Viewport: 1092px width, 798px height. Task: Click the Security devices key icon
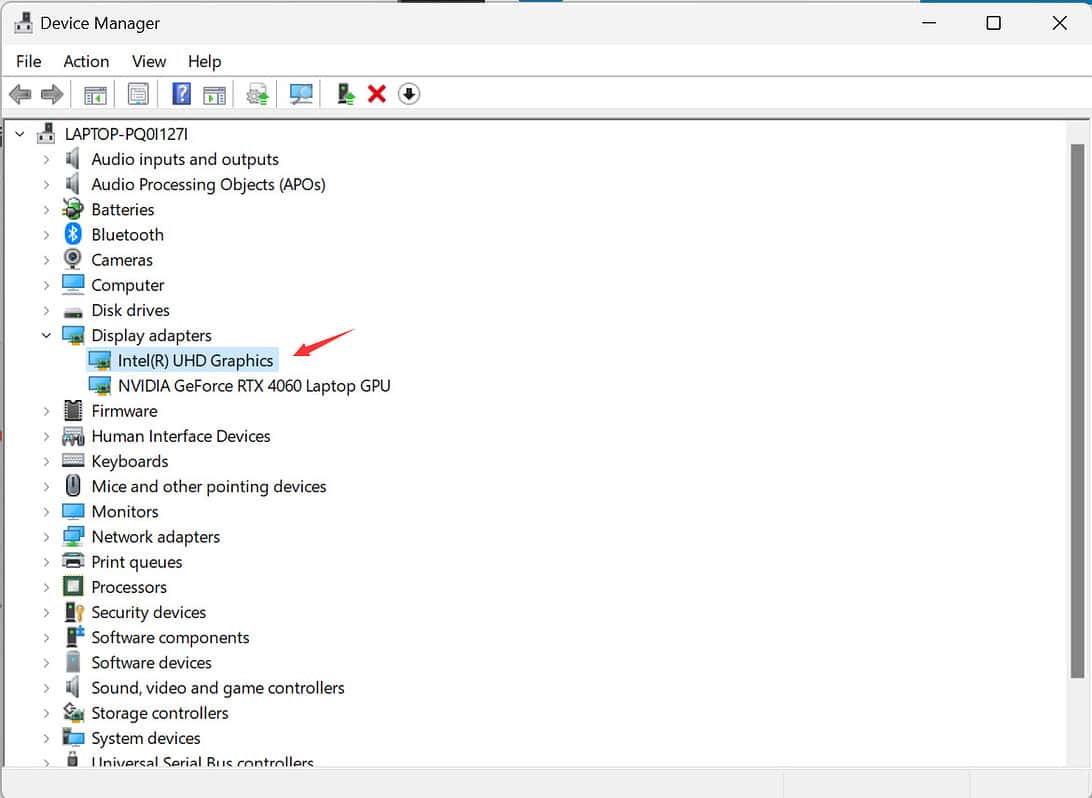[x=73, y=612]
